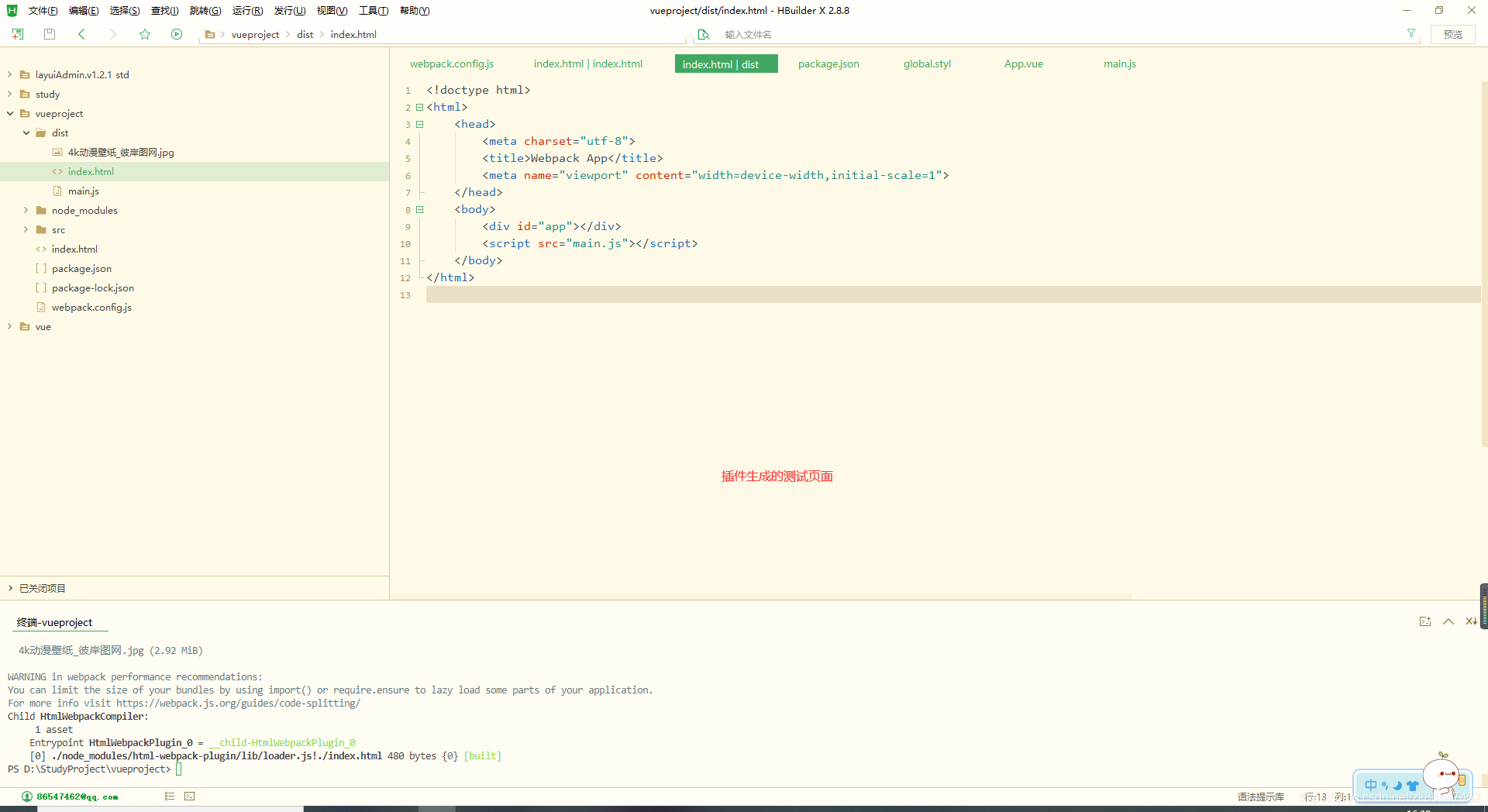
Task: Open the 查找(I) menu
Action: 164,10
